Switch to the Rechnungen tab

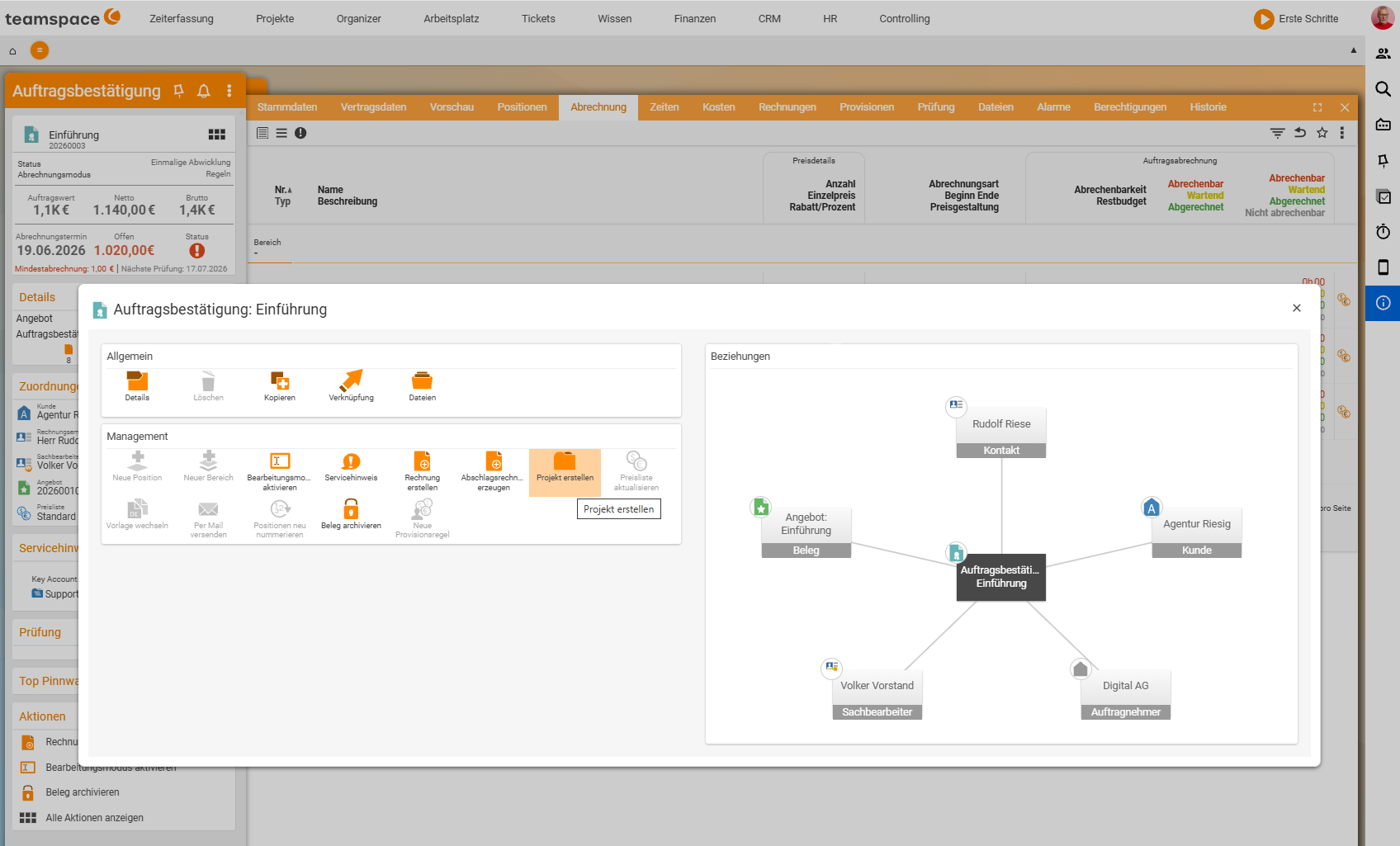pos(787,107)
